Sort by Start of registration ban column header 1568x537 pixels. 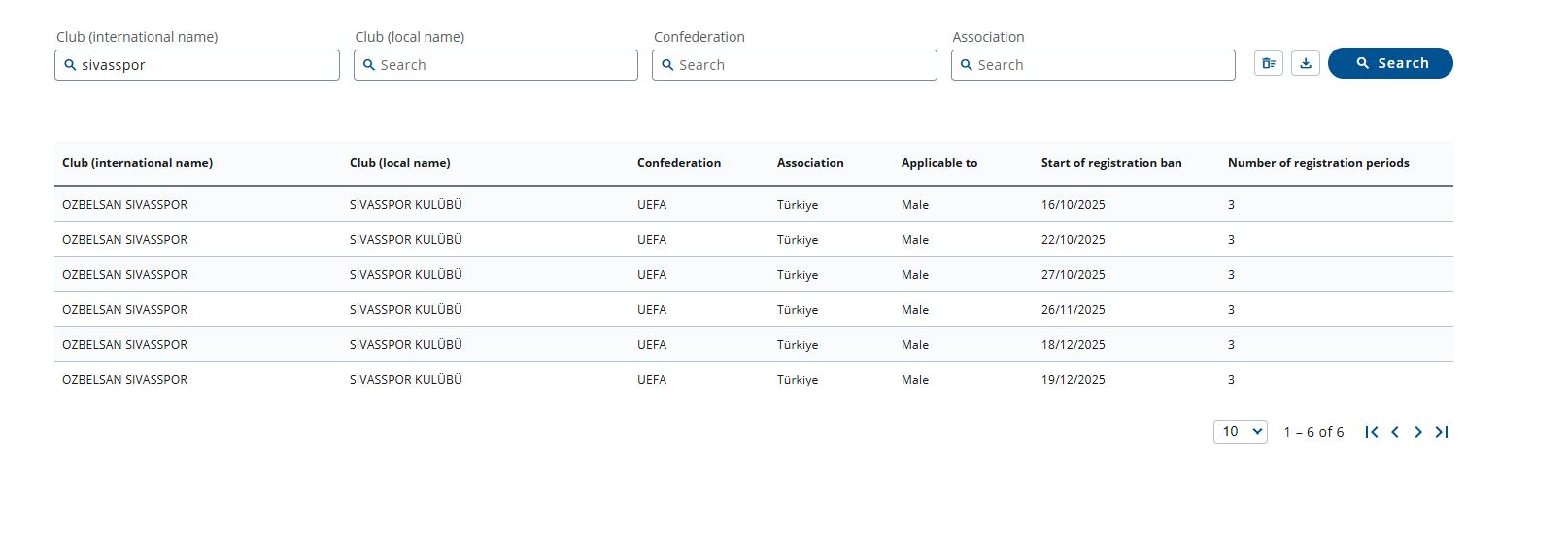click(x=1110, y=163)
